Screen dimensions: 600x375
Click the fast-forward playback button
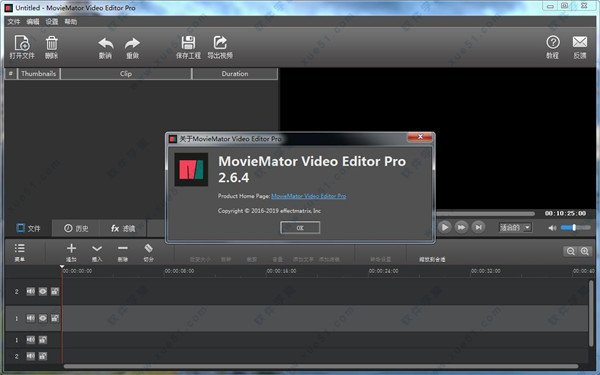(x=461, y=227)
